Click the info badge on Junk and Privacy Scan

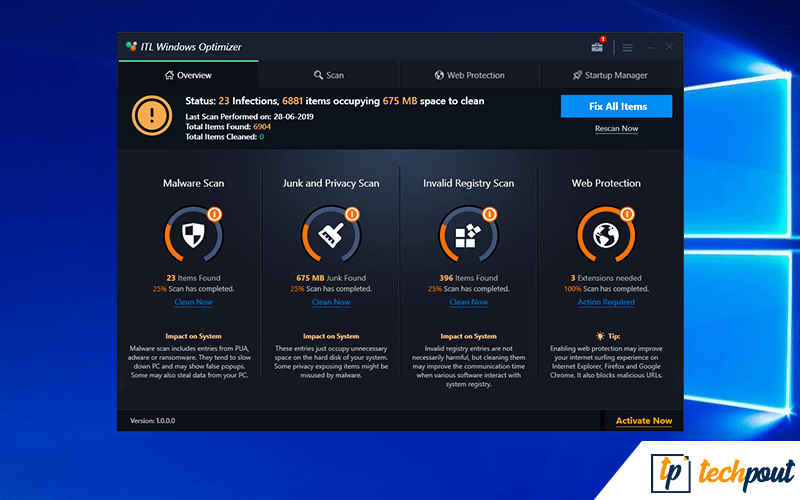pyautogui.click(x=352, y=214)
